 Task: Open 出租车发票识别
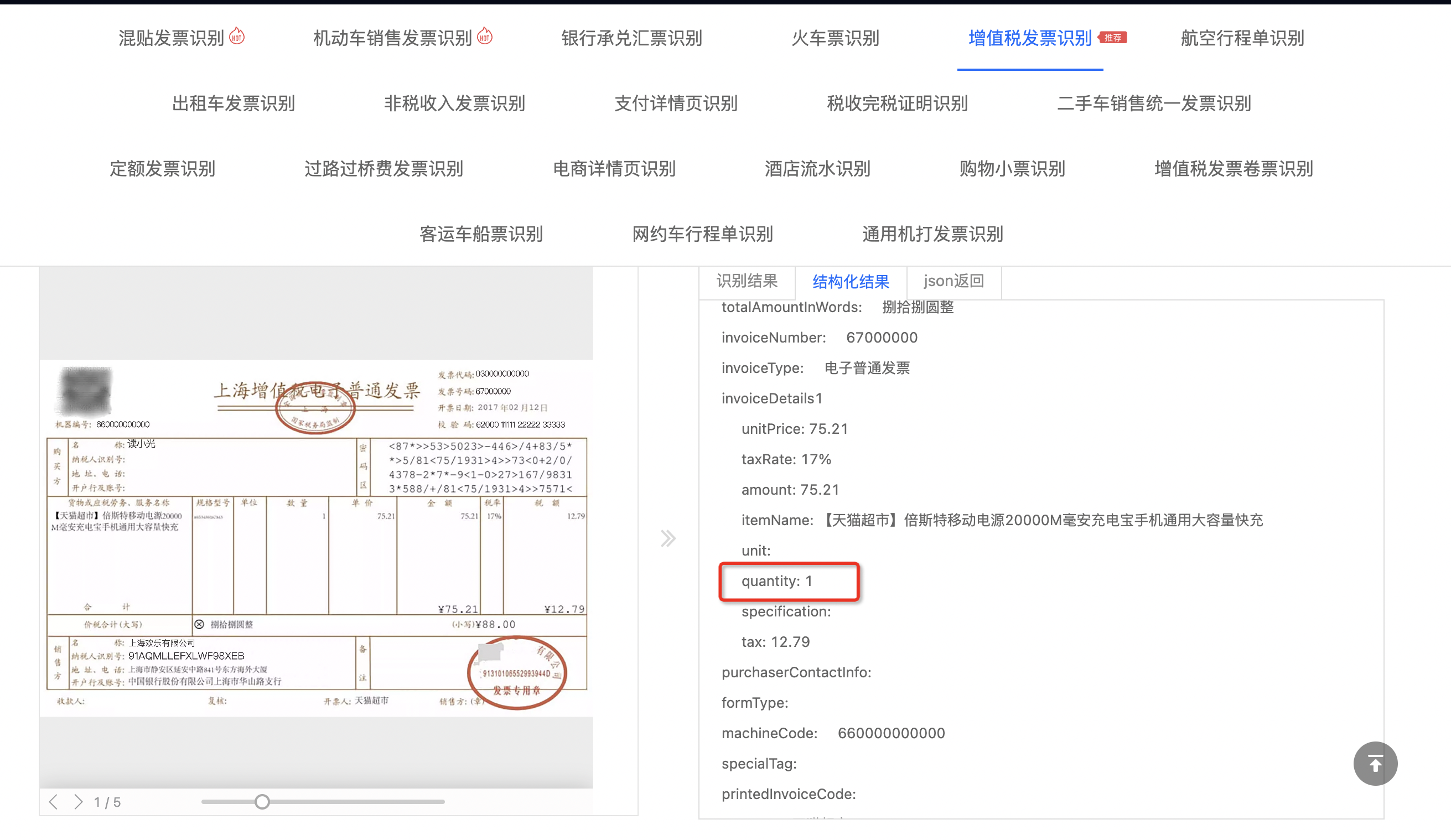[x=234, y=103]
